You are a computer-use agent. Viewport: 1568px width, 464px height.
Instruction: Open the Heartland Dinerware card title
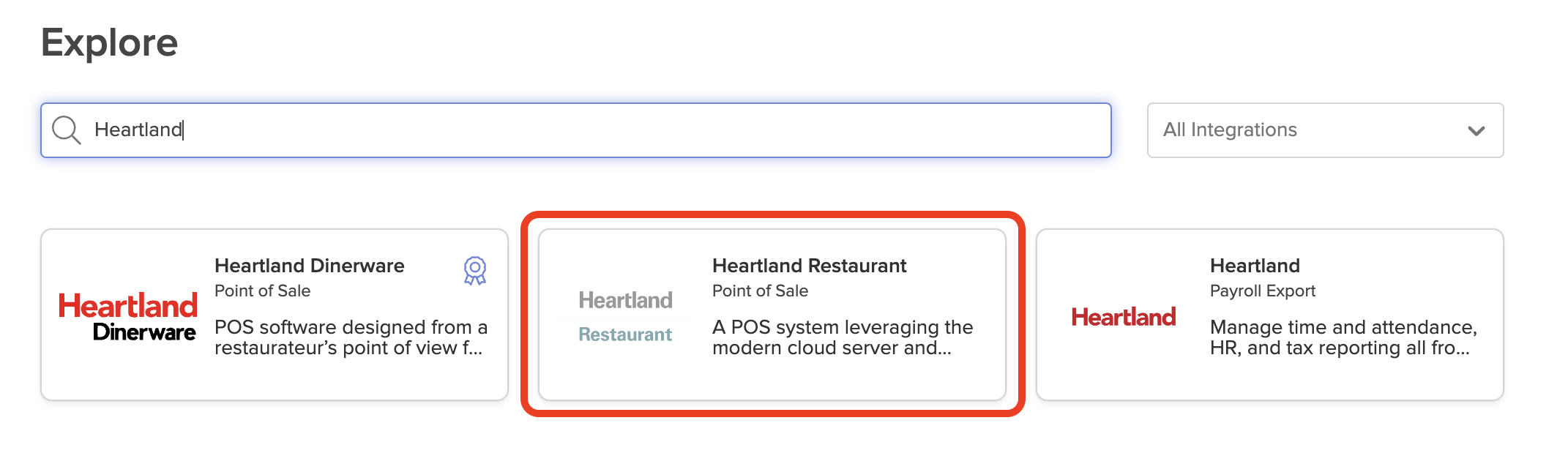point(310,266)
